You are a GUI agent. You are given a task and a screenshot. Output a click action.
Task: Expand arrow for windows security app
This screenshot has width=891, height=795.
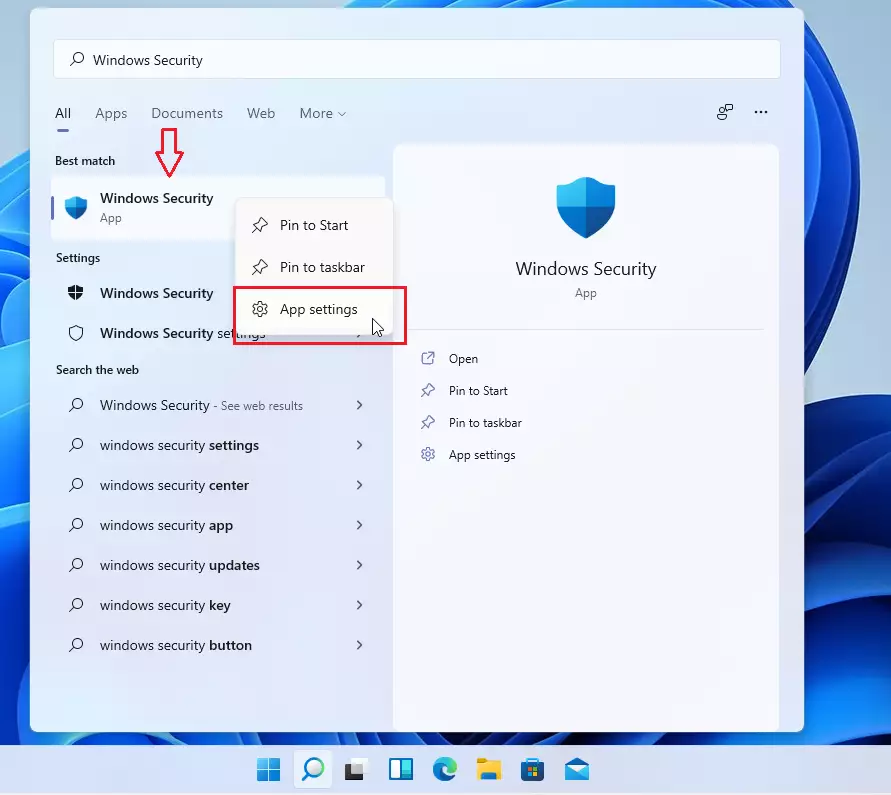[359, 525]
